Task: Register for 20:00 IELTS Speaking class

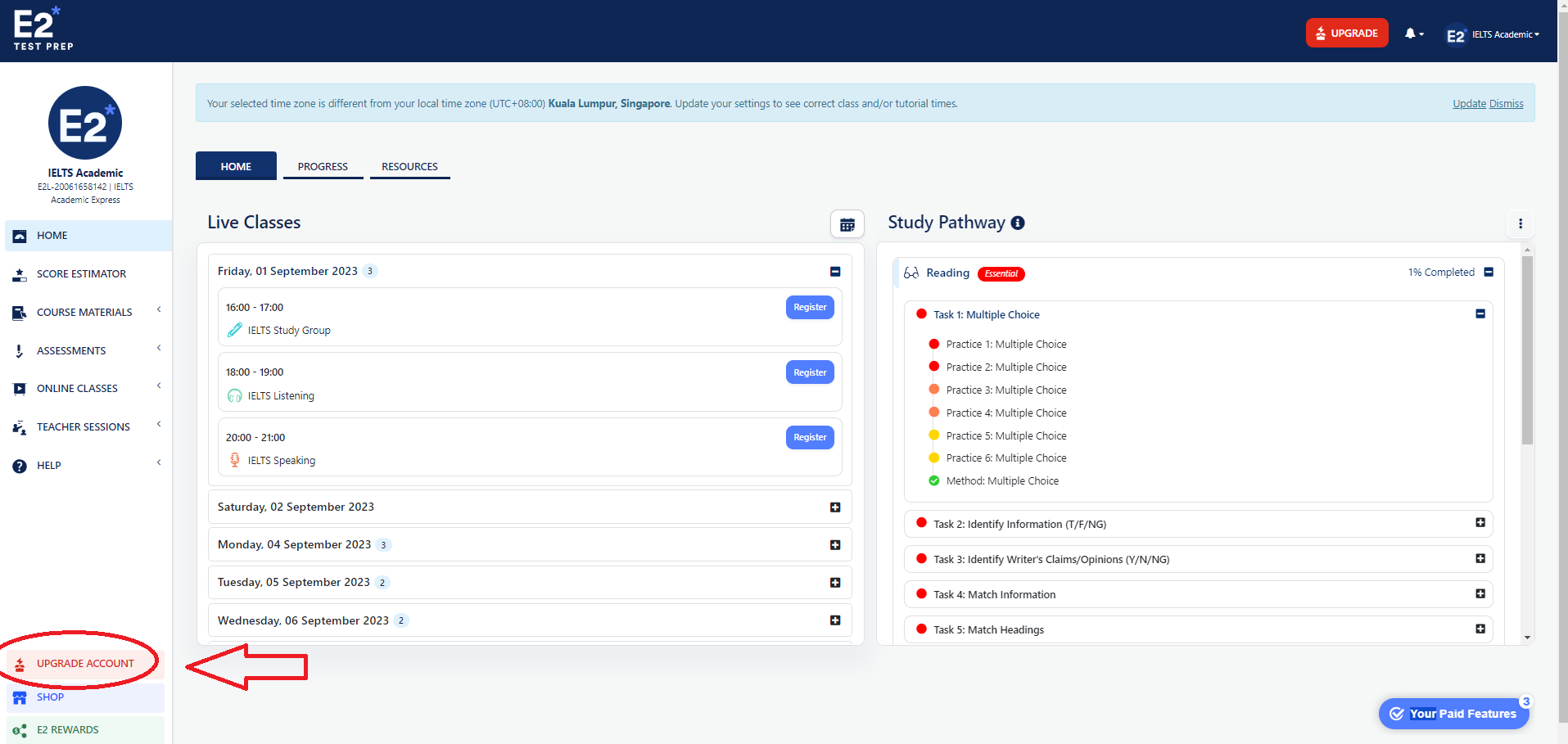Action: coord(810,438)
